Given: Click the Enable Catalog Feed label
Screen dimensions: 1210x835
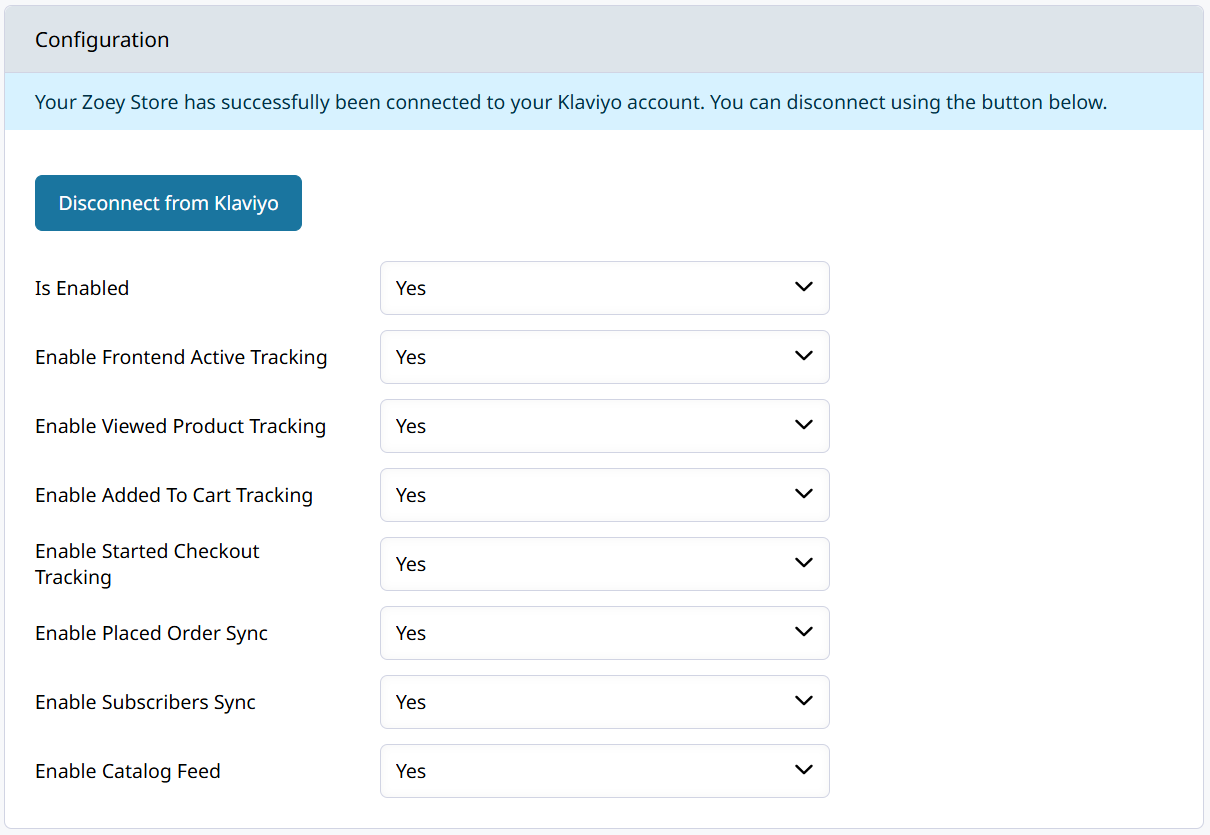Looking at the screenshot, I should coord(128,771).
